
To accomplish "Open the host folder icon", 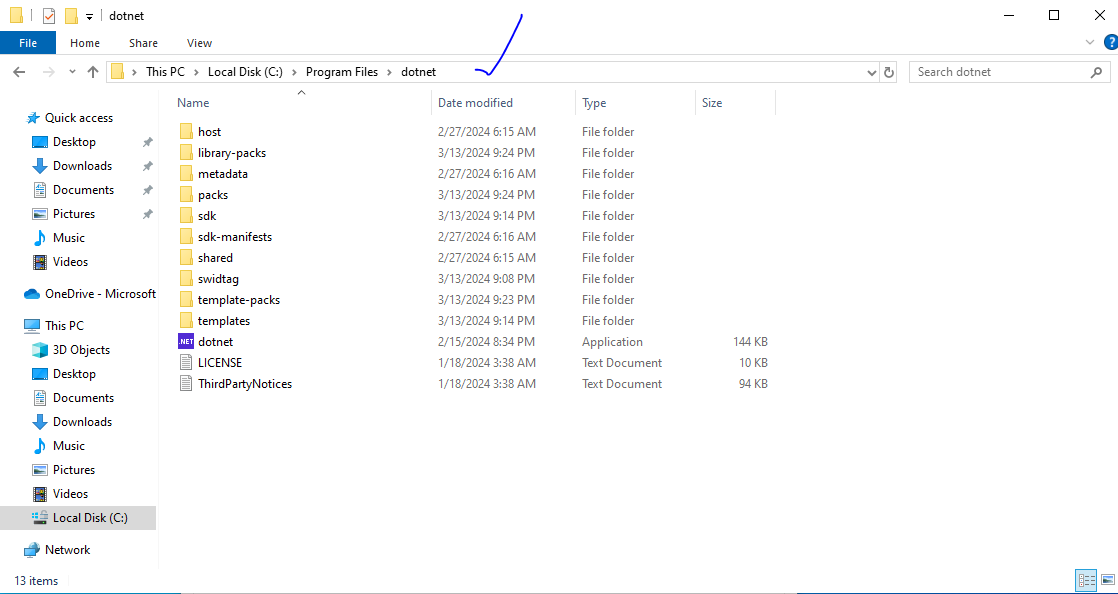I will point(186,132).
